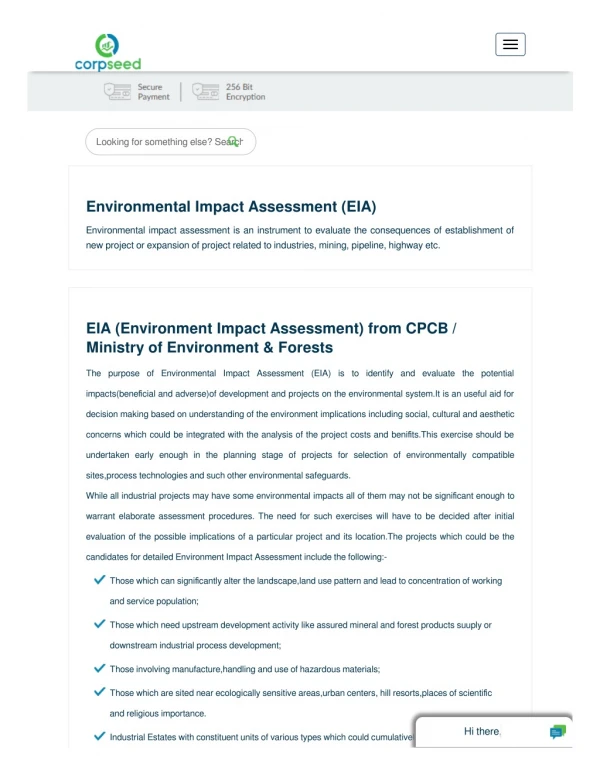The width and height of the screenshot is (600, 775).
Task: Click the checkmark beside 'hazardous materials' item
Action: (99, 668)
